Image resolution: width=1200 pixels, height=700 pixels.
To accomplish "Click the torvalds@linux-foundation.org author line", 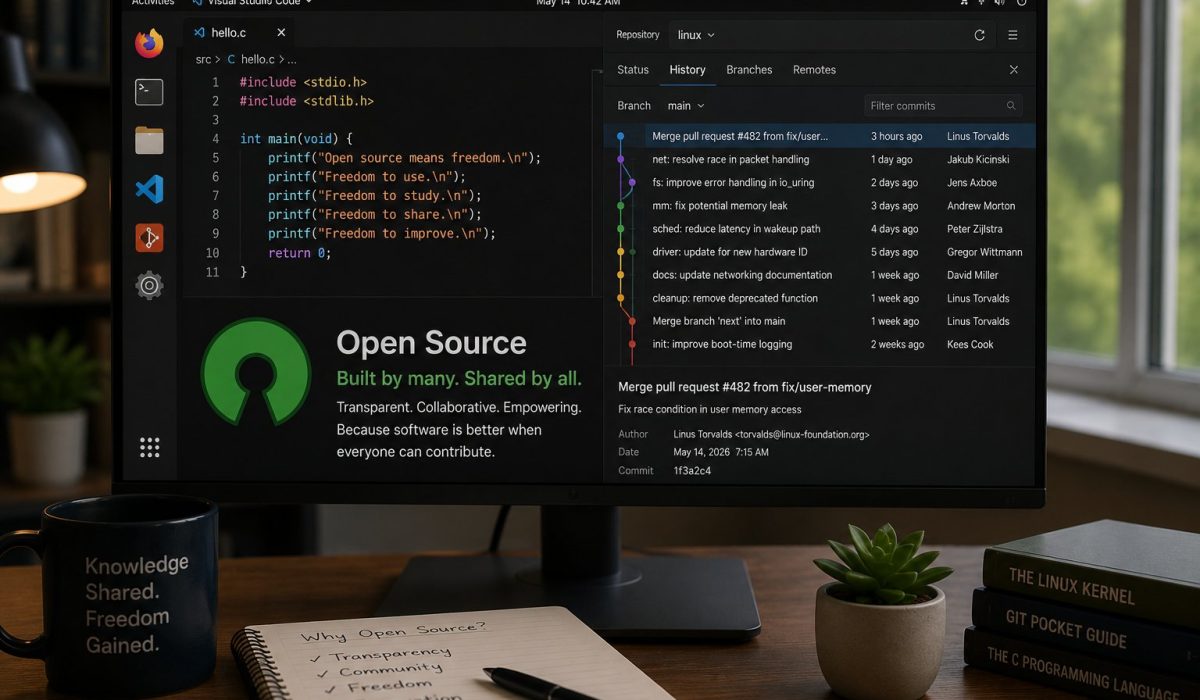I will pos(771,435).
